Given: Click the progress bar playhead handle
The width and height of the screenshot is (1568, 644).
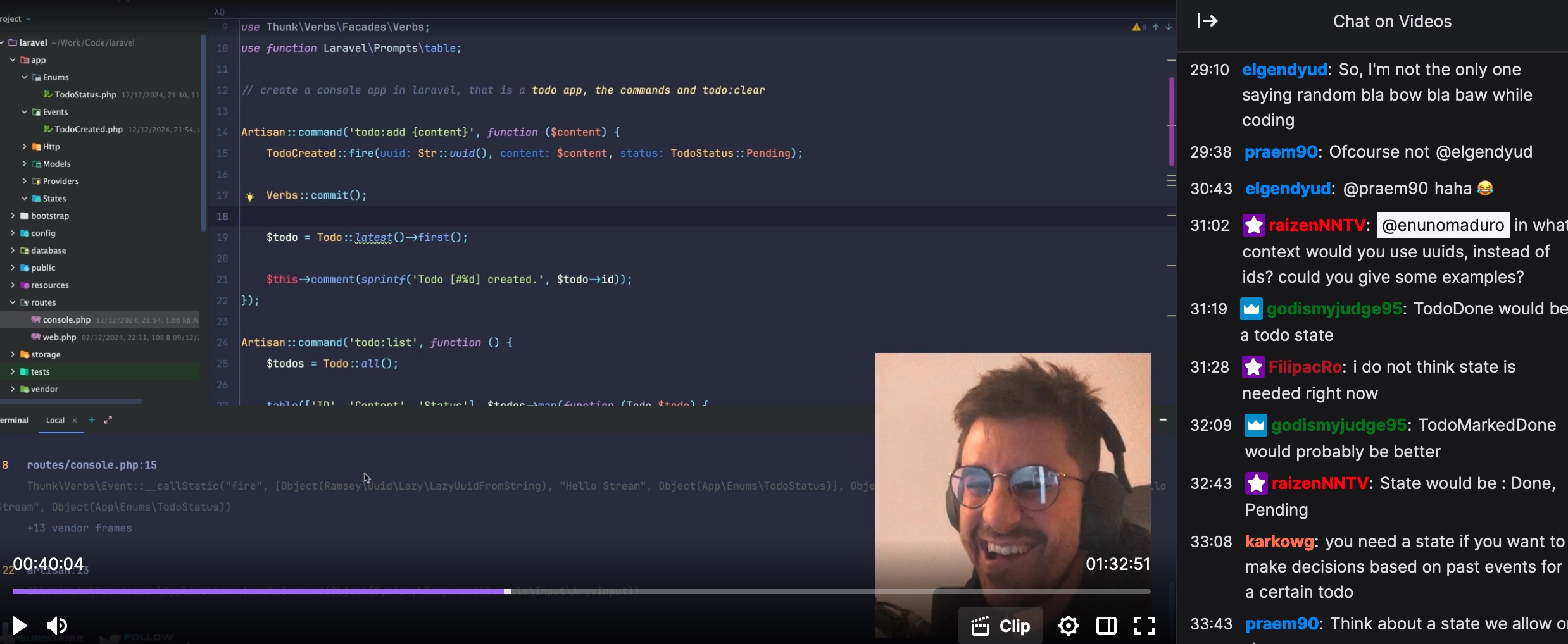Looking at the screenshot, I should (507, 591).
